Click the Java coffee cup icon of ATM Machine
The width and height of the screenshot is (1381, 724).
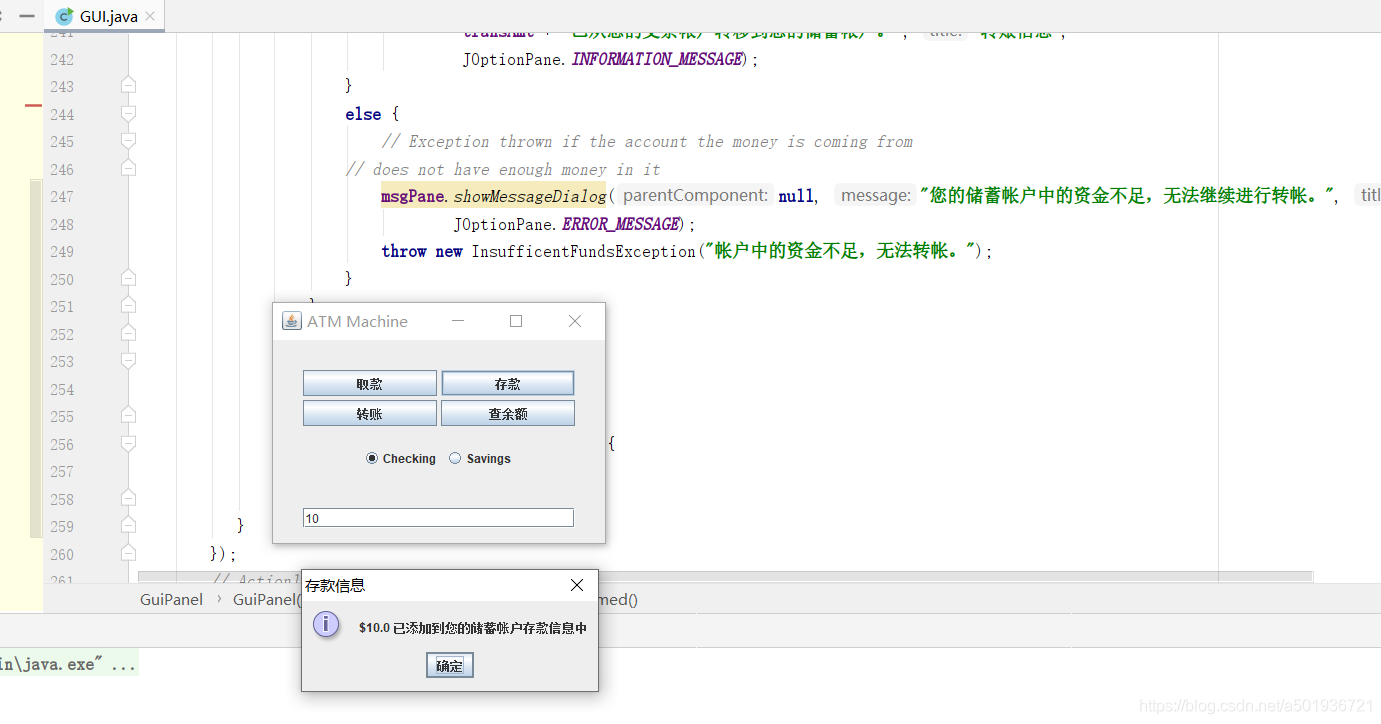click(291, 321)
